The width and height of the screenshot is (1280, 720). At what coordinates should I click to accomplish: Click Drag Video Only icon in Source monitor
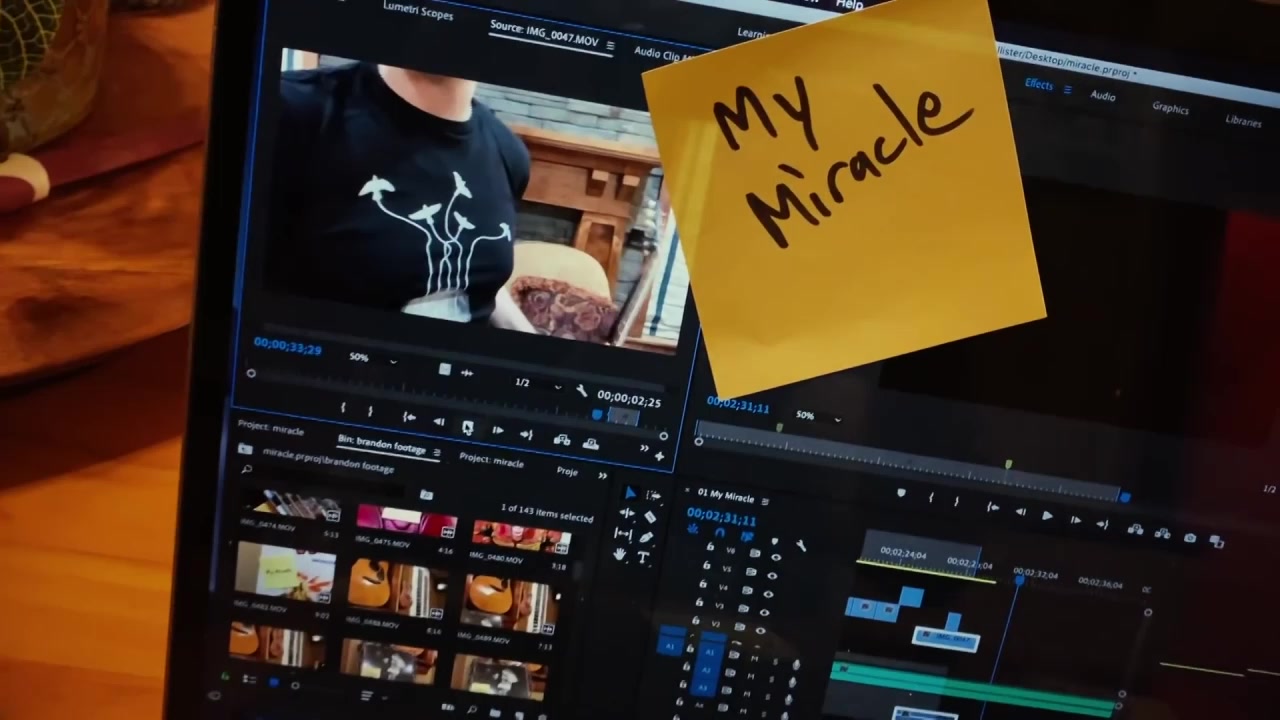coord(445,369)
